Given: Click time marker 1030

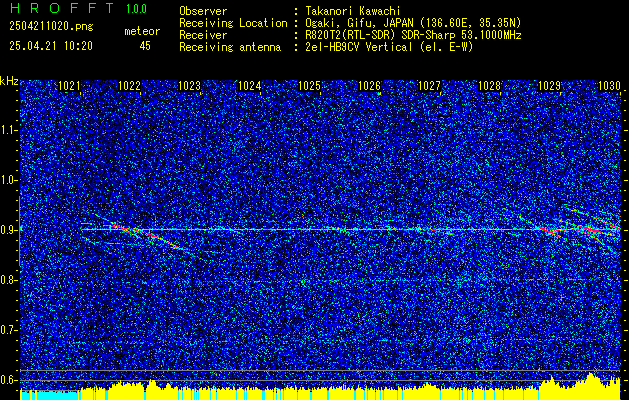Looking at the screenshot, I should pyautogui.click(x=609, y=86).
